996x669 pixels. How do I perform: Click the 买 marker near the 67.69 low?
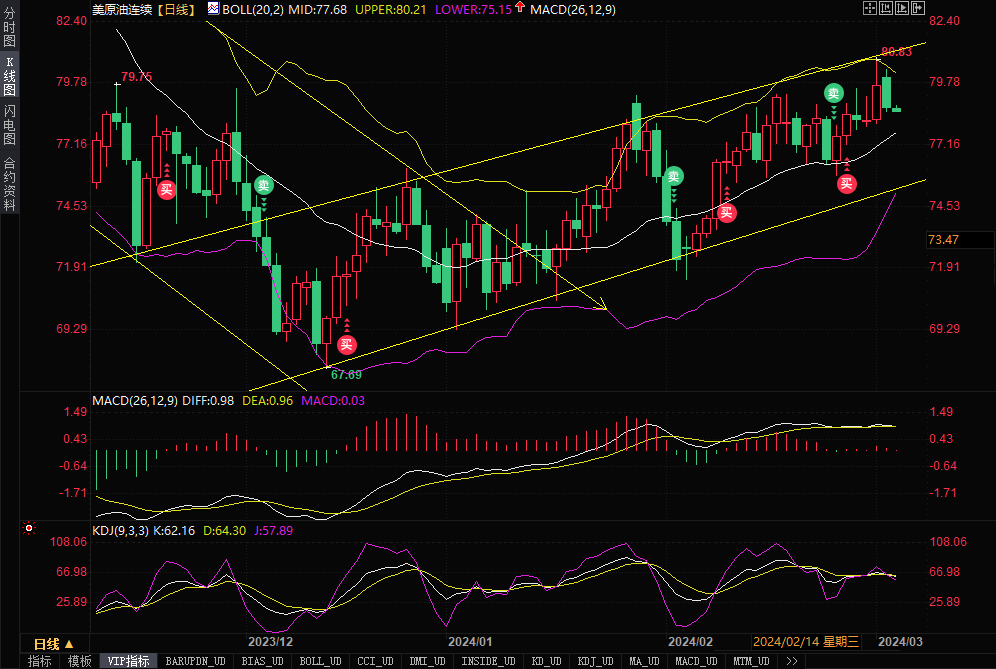[x=346, y=345]
